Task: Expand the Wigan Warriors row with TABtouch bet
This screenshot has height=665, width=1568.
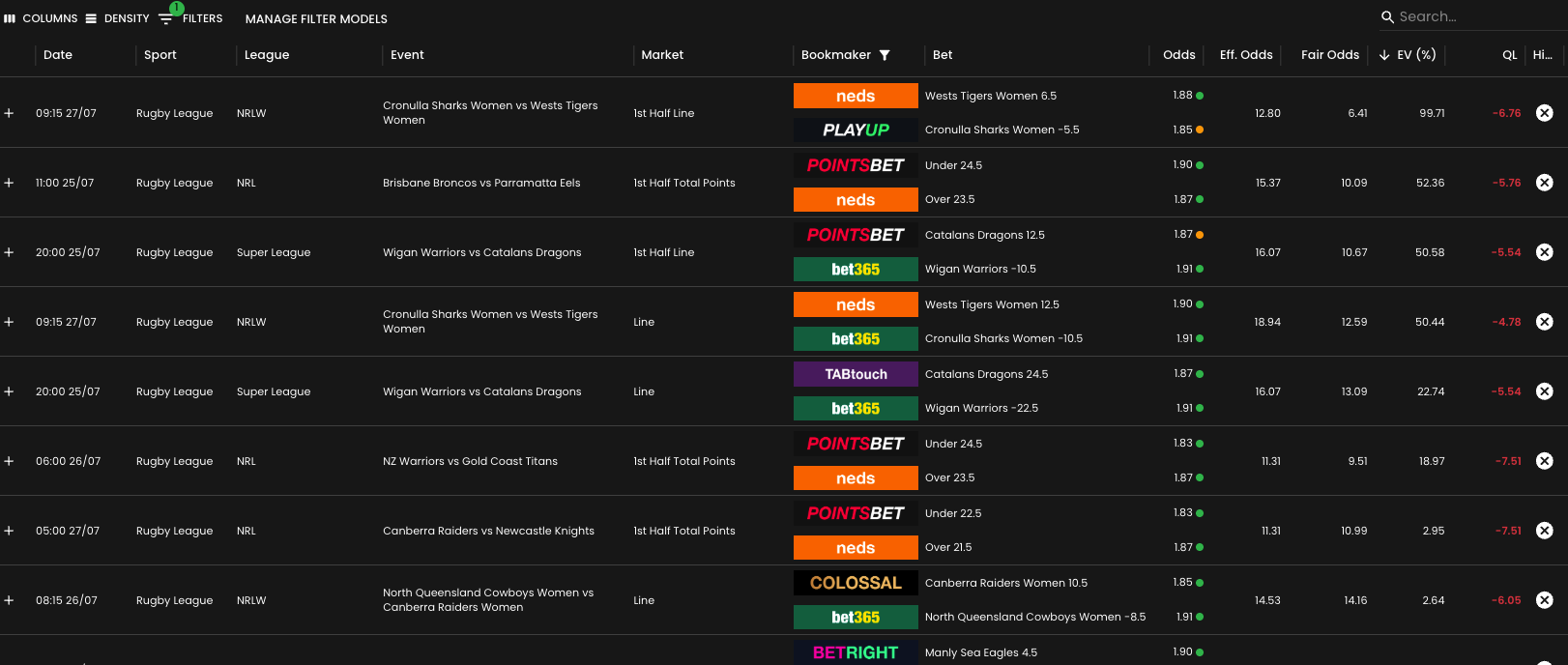Action: click(9, 391)
